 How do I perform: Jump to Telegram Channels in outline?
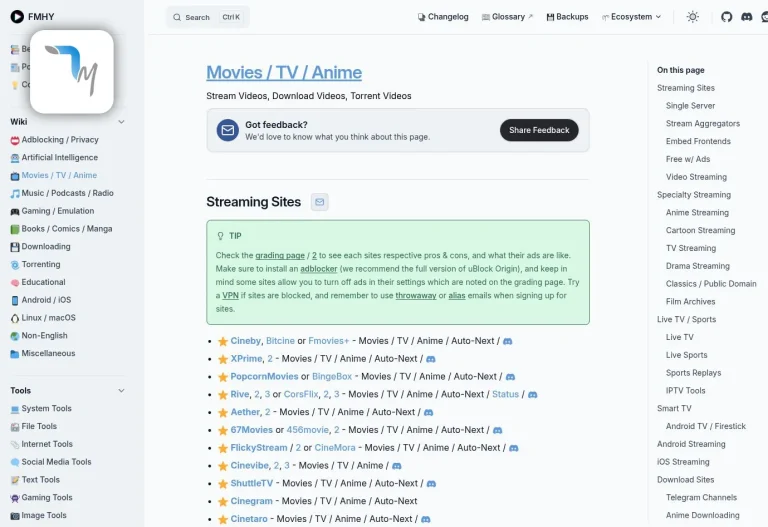click(701, 498)
